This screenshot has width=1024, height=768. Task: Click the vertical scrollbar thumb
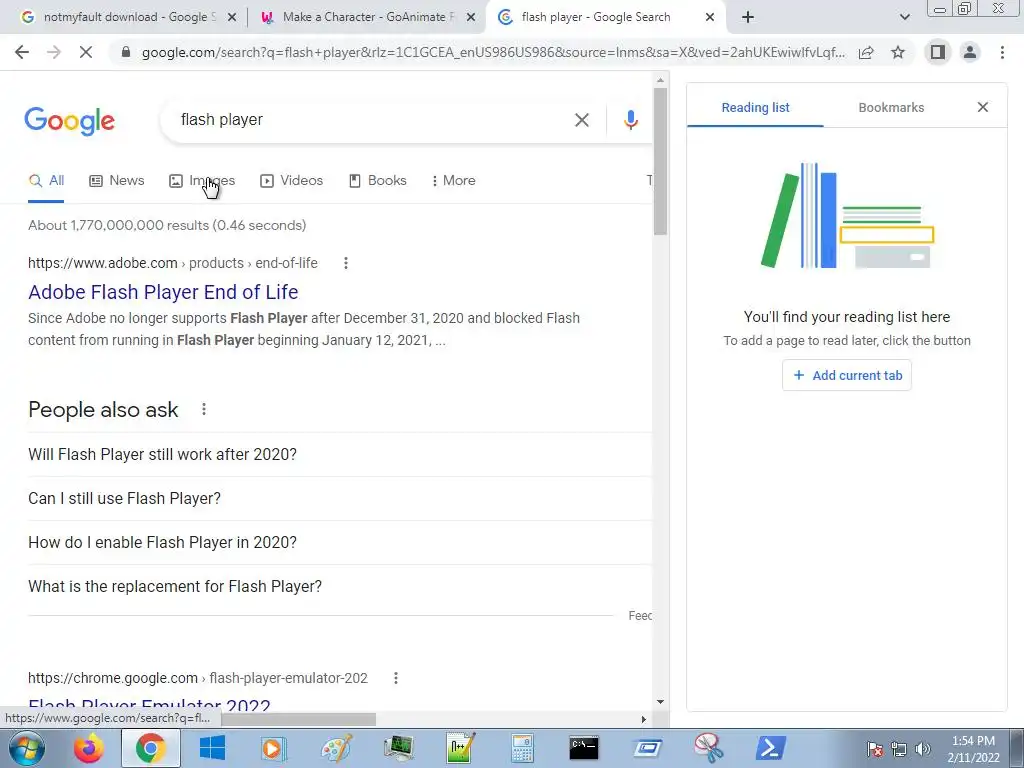(660, 161)
